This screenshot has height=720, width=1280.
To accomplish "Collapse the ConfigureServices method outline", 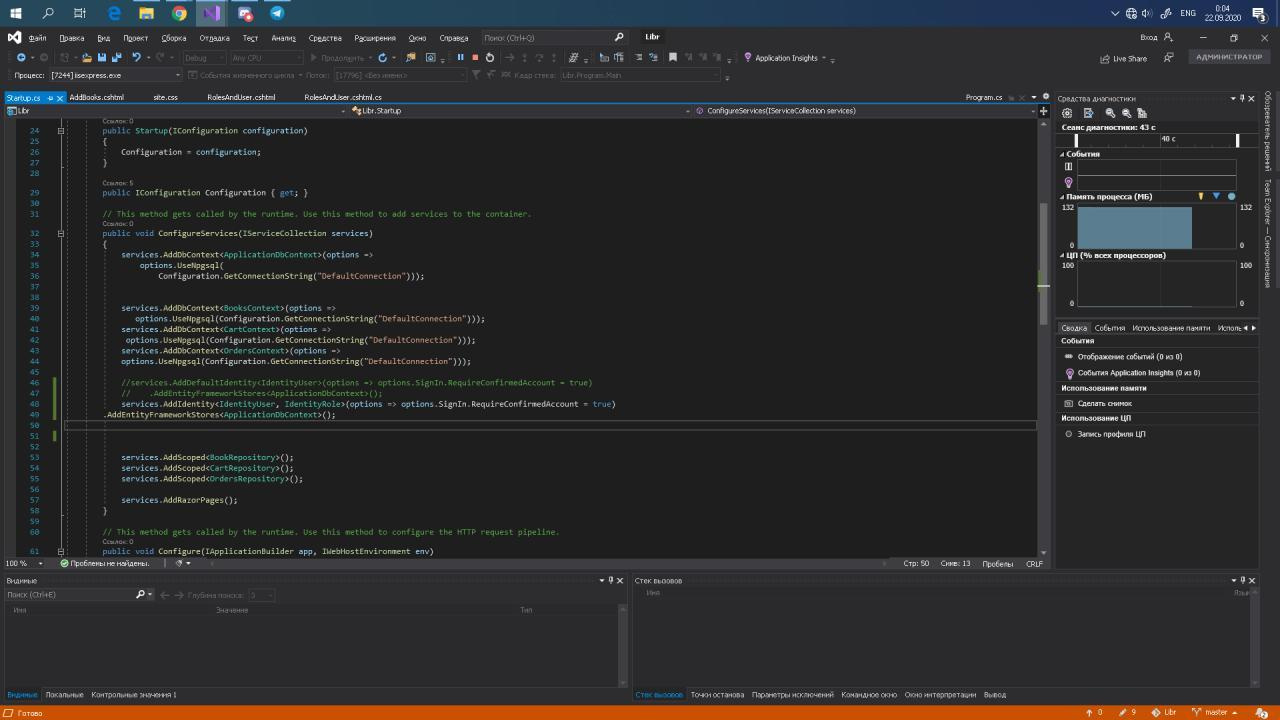I will [x=61, y=233].
